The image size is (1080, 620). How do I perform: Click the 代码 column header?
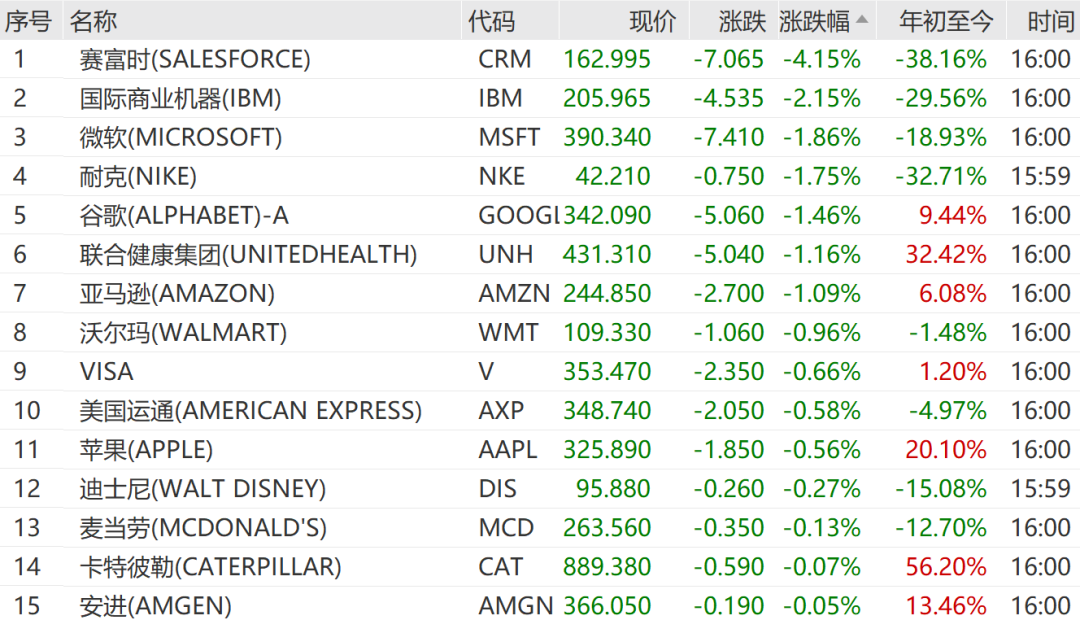pos(491,21)
